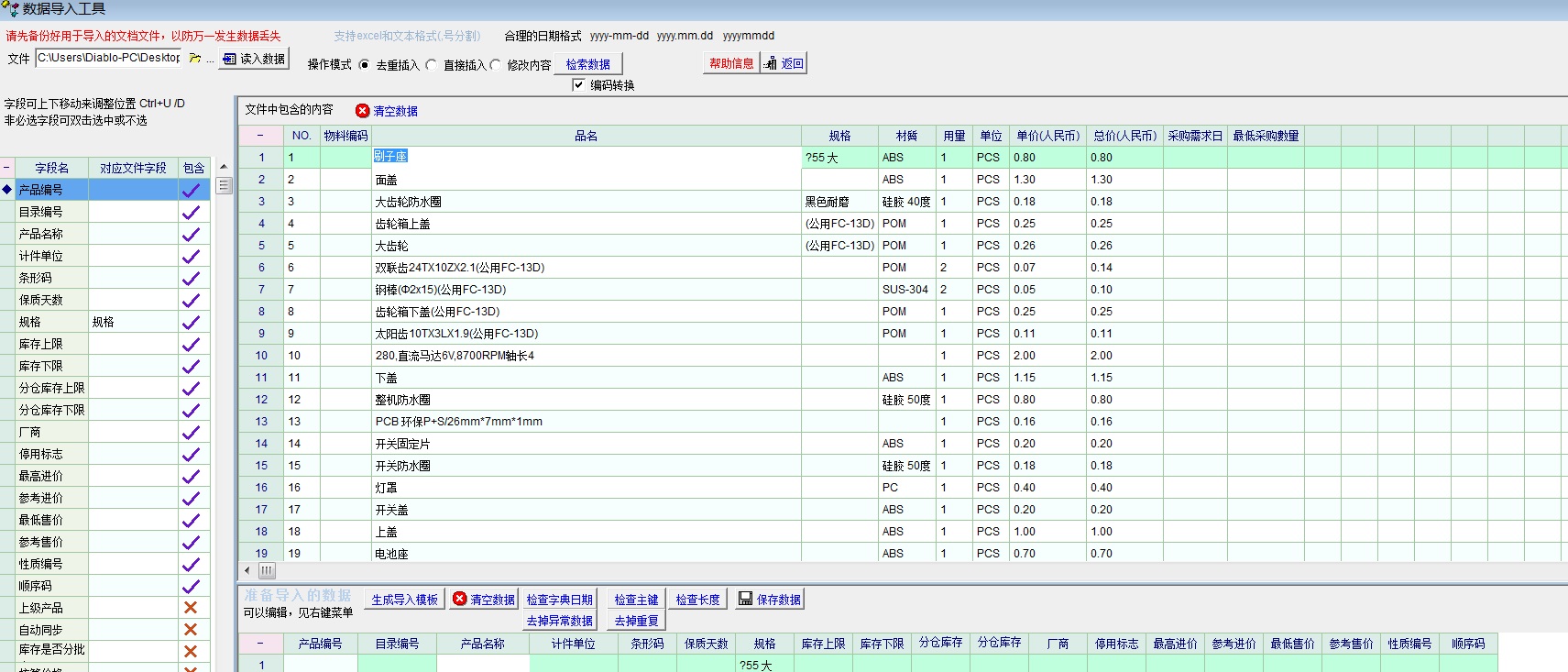1568x672 pixels.
Task: Click 清空数据 in the lower import panel
Action: (x=484, y=600)
